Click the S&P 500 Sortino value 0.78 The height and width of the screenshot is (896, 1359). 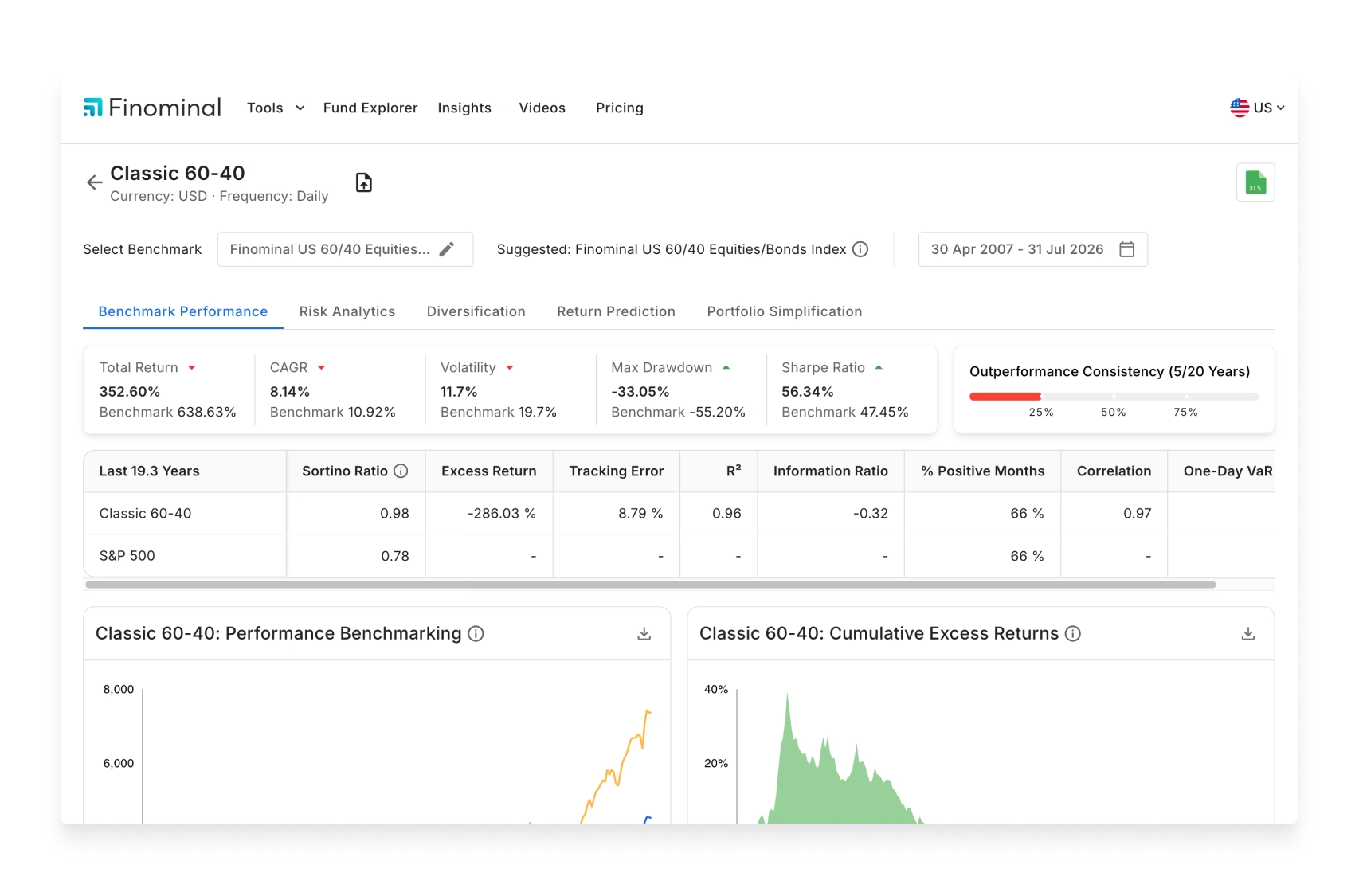(x=395, y=556)
